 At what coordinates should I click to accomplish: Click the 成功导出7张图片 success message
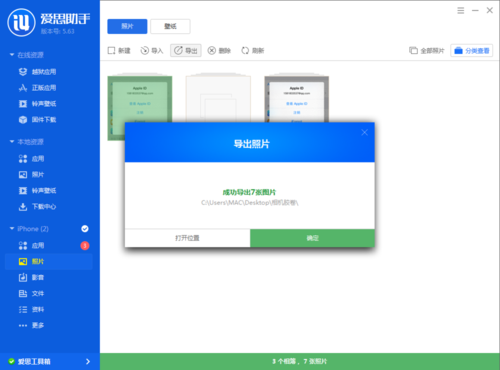pos(249,192)
